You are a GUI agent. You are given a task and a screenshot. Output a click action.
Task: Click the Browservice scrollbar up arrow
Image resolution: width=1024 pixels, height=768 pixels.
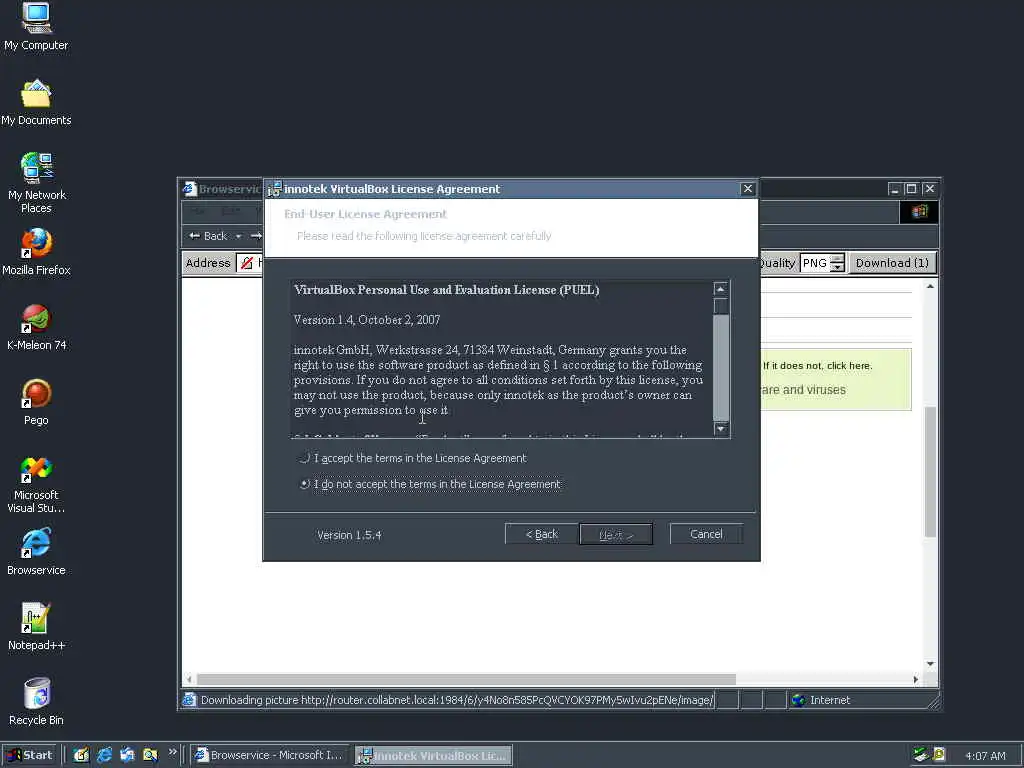[x=930, y=286]
